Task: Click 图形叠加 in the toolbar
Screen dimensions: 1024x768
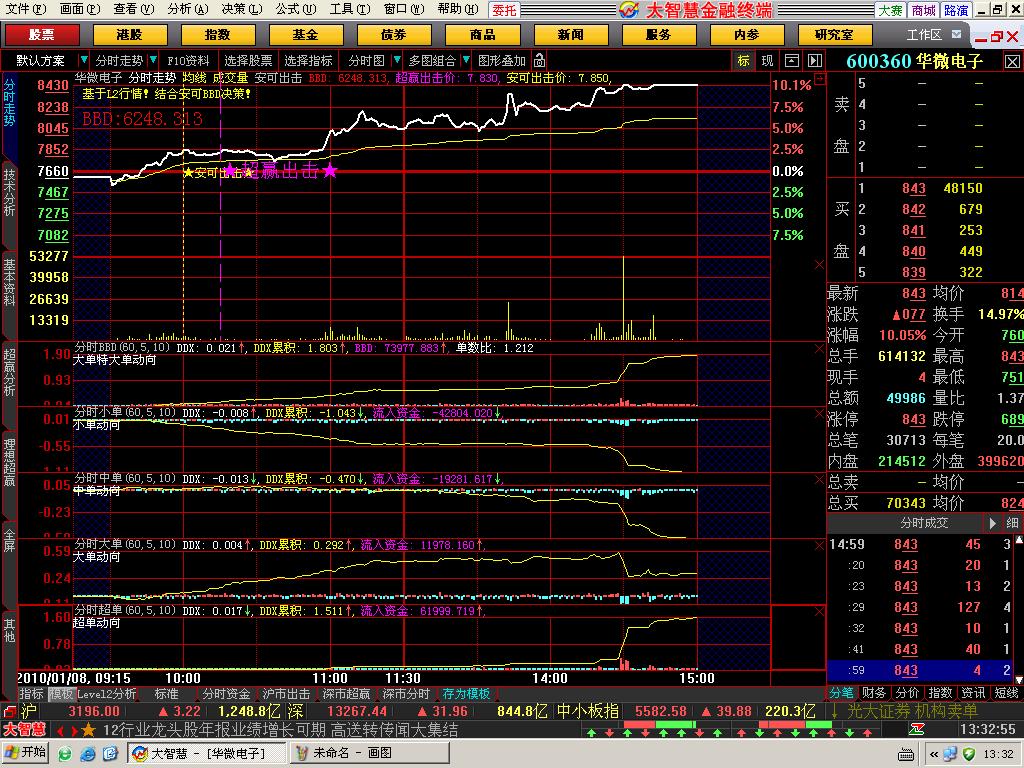Action: click(502, 61)
